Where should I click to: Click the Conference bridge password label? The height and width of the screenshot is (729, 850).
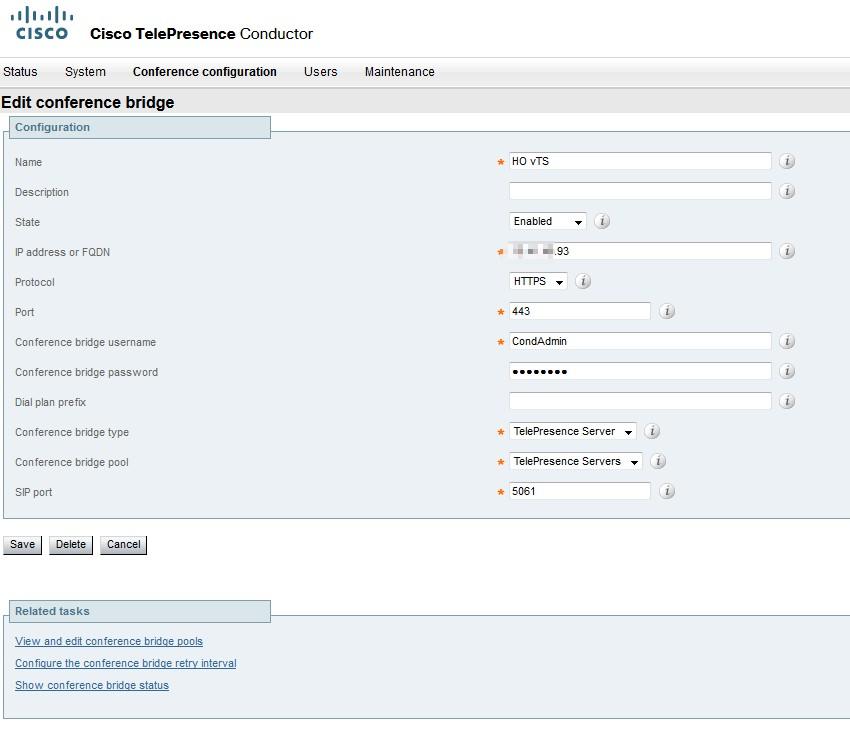pos(87,372)
